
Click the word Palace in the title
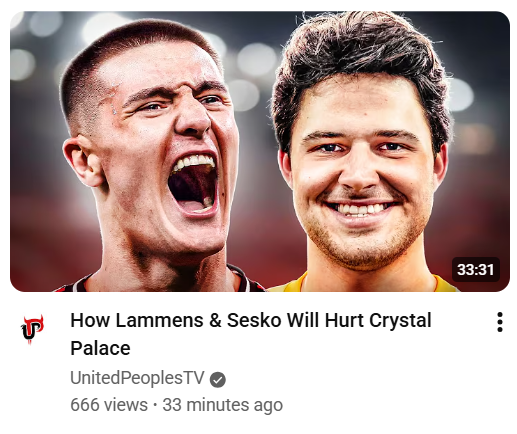point(100,348)
